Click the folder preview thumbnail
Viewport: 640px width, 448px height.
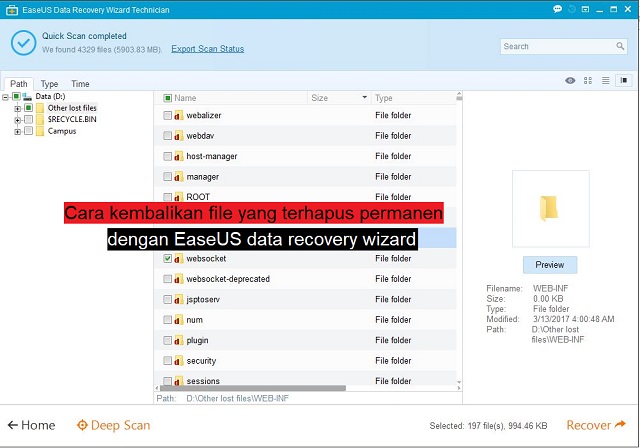[x=551, y=208]
